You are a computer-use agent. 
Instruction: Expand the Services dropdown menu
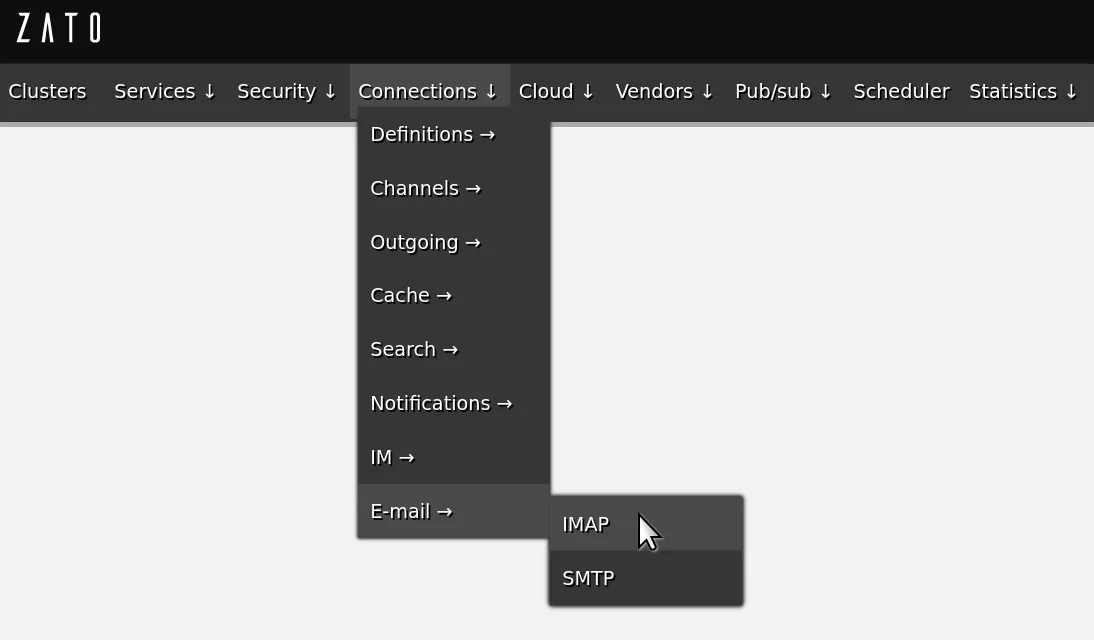165,92
